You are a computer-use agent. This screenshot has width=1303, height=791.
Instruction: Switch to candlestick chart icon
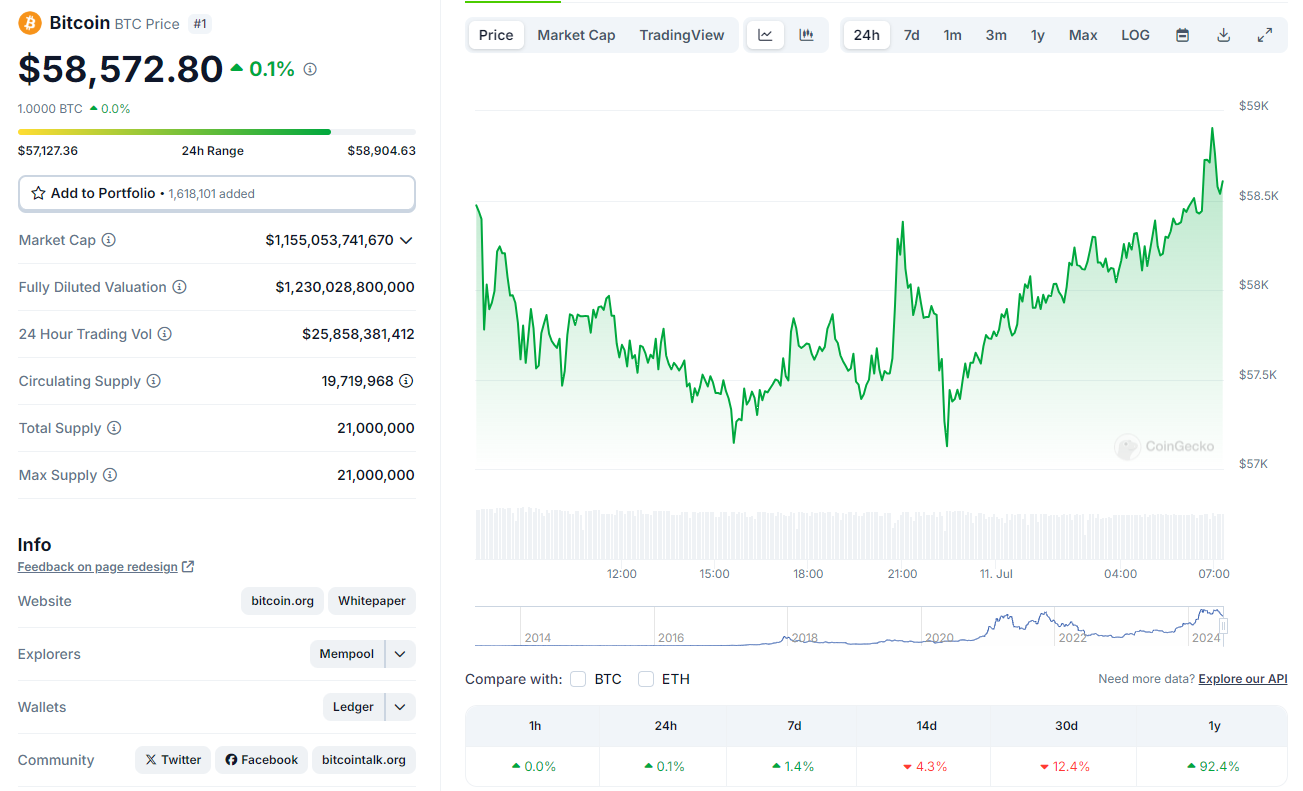[806, 35]
